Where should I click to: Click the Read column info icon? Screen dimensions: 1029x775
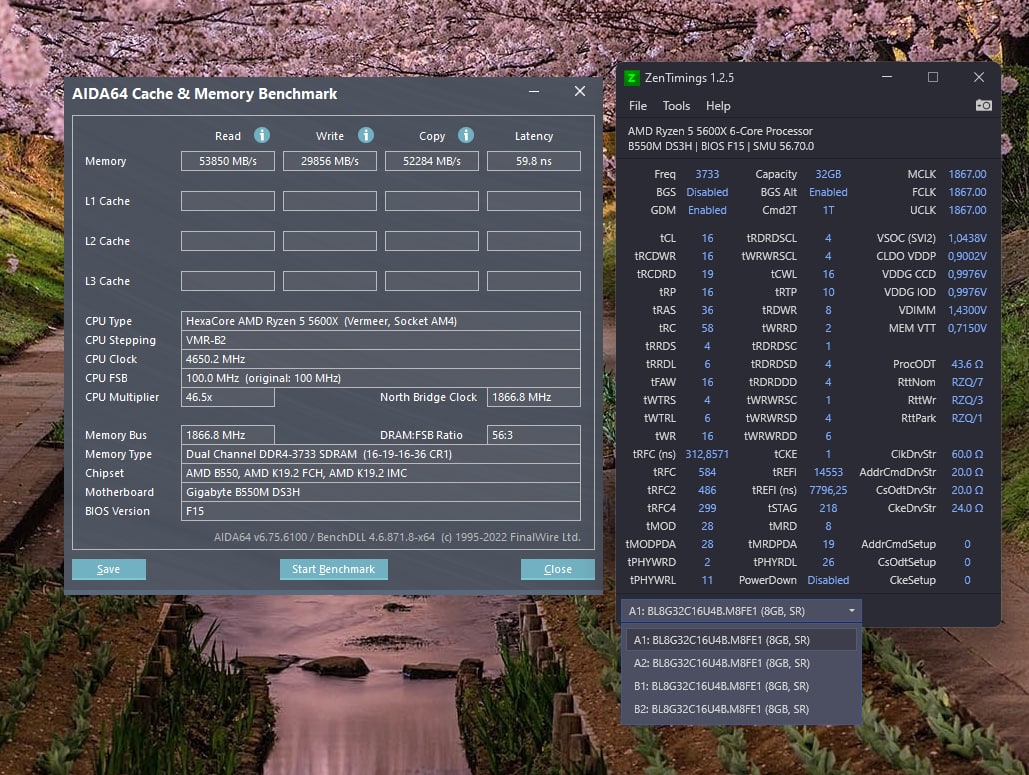coord(262,135)
